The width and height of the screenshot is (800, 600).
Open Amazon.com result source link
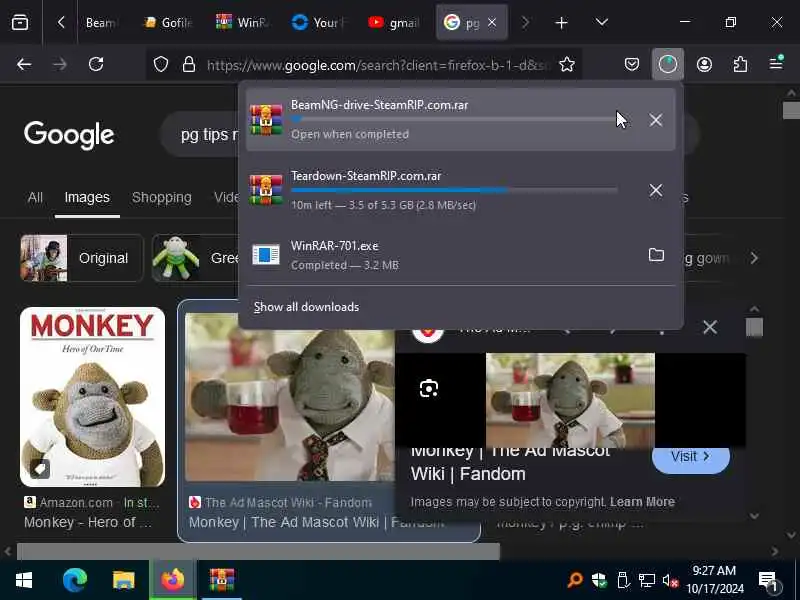92,503
